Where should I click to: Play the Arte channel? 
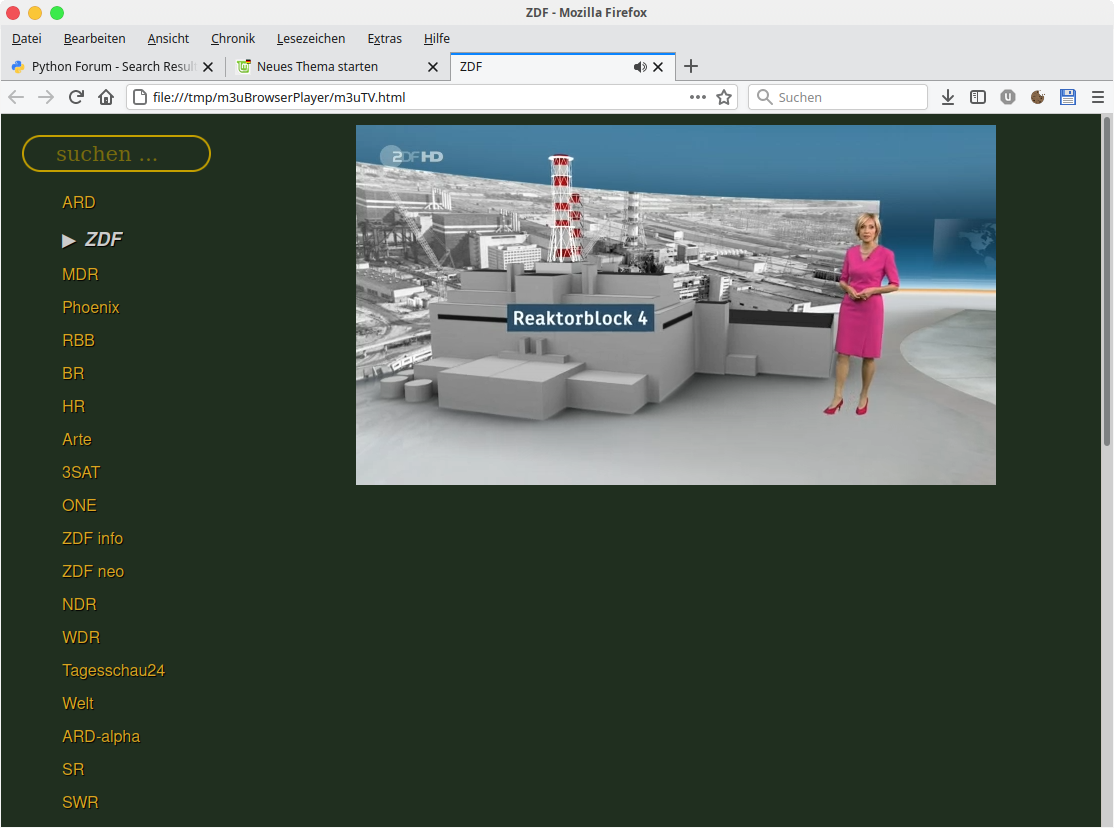[77, 439]
